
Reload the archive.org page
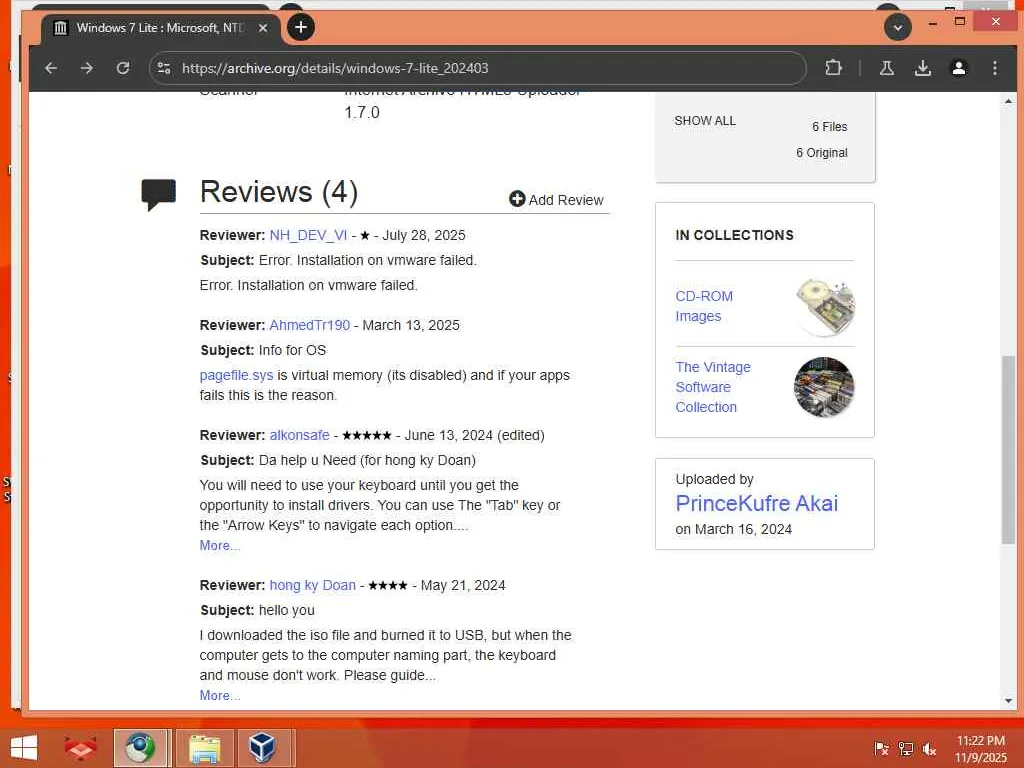coord(123,68)
